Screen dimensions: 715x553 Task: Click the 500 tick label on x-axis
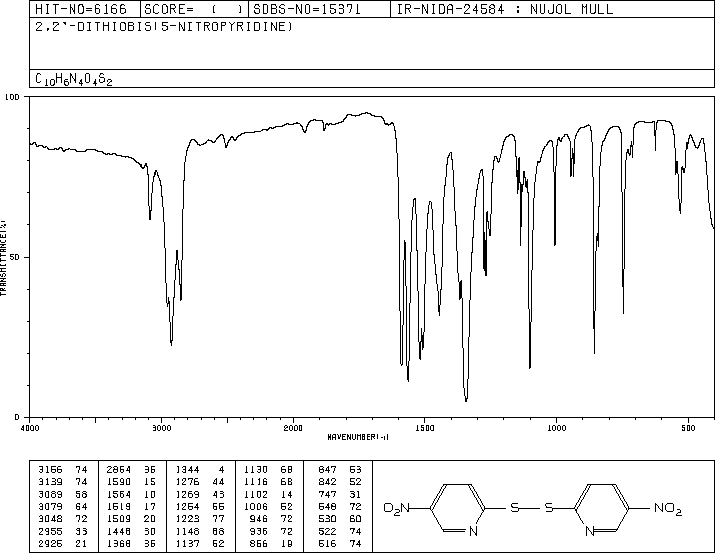click(688, 428)
